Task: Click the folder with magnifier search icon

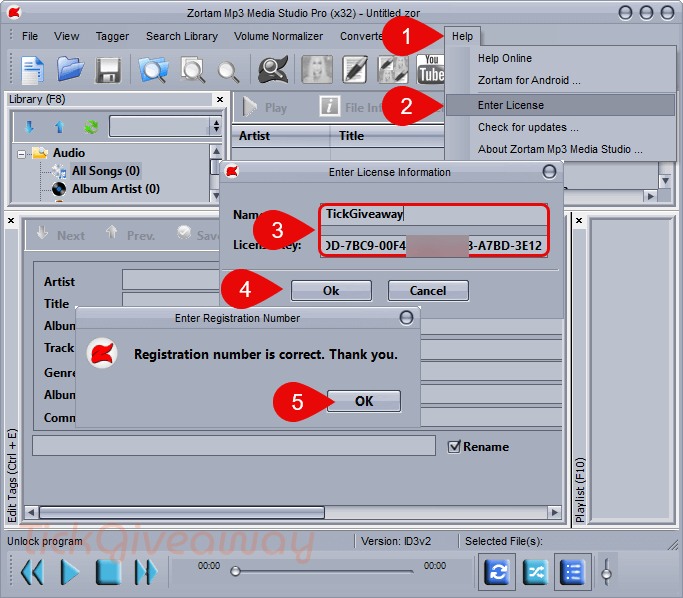Action: coord(153,70)
